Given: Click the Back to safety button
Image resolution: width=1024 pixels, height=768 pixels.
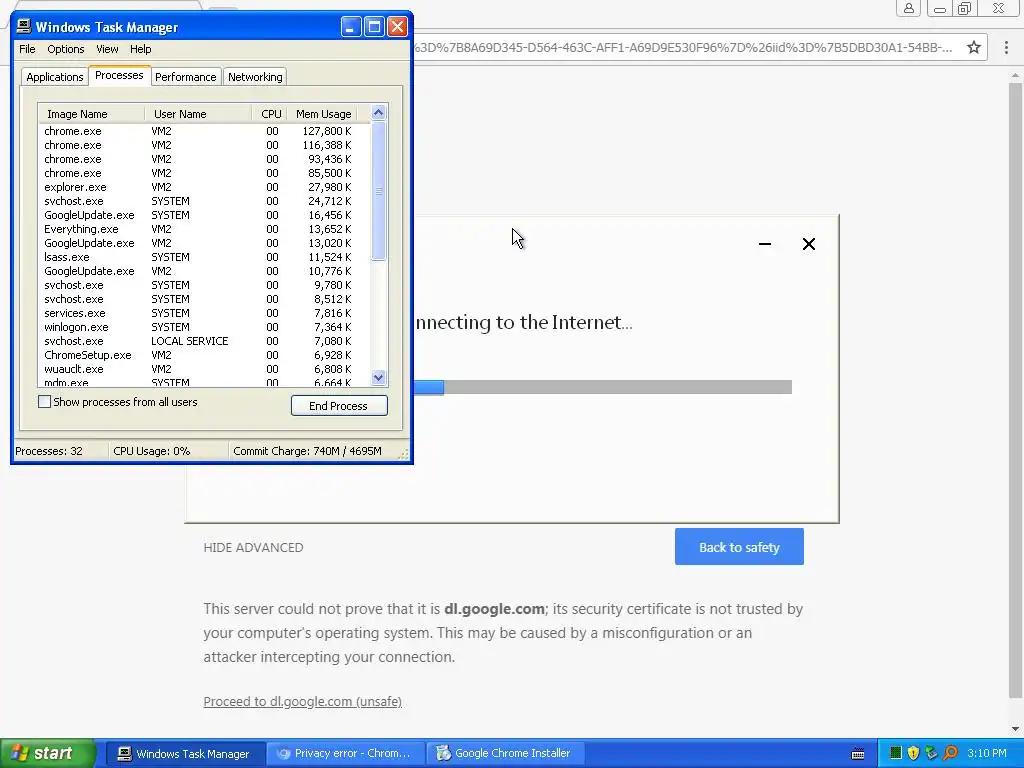Looking at the screenshot, I should coord(739,547).
